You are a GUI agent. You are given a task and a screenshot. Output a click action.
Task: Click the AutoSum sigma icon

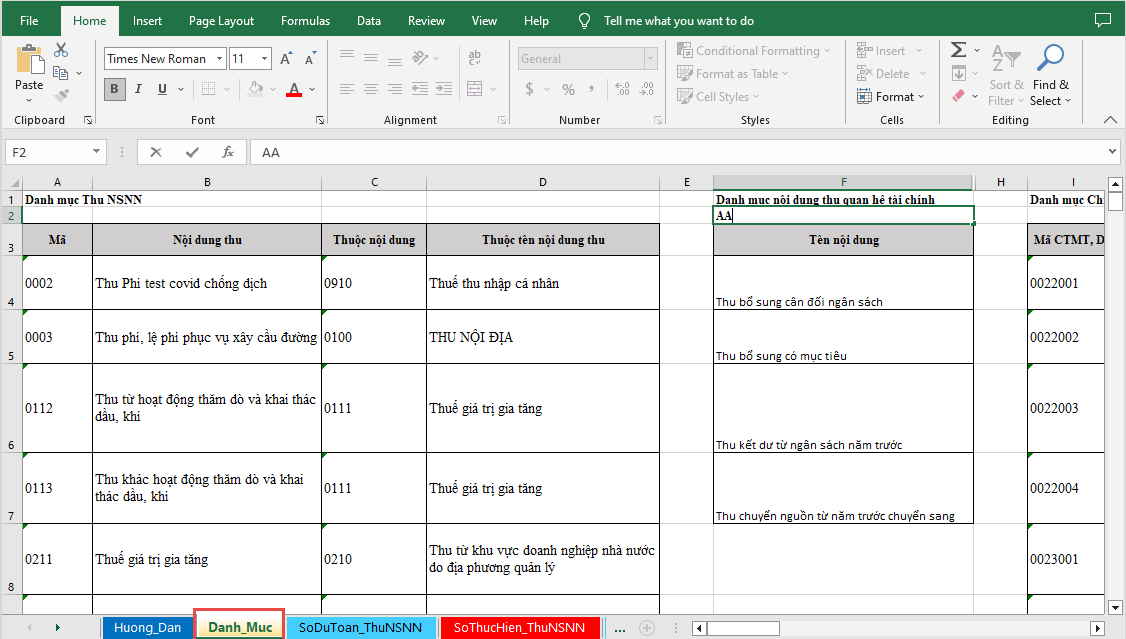958,50
